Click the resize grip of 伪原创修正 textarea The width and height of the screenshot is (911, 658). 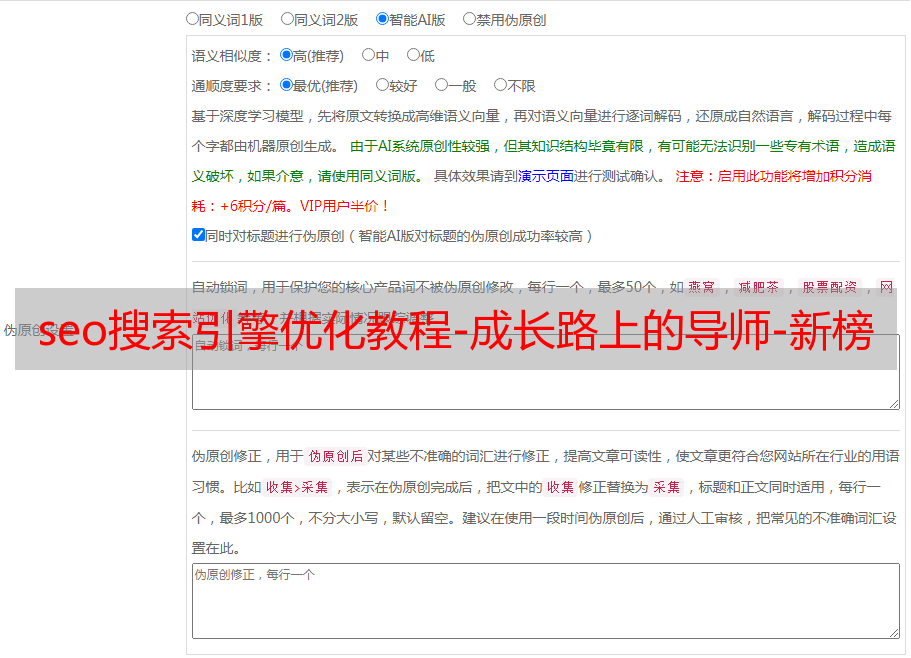[894, 634]
